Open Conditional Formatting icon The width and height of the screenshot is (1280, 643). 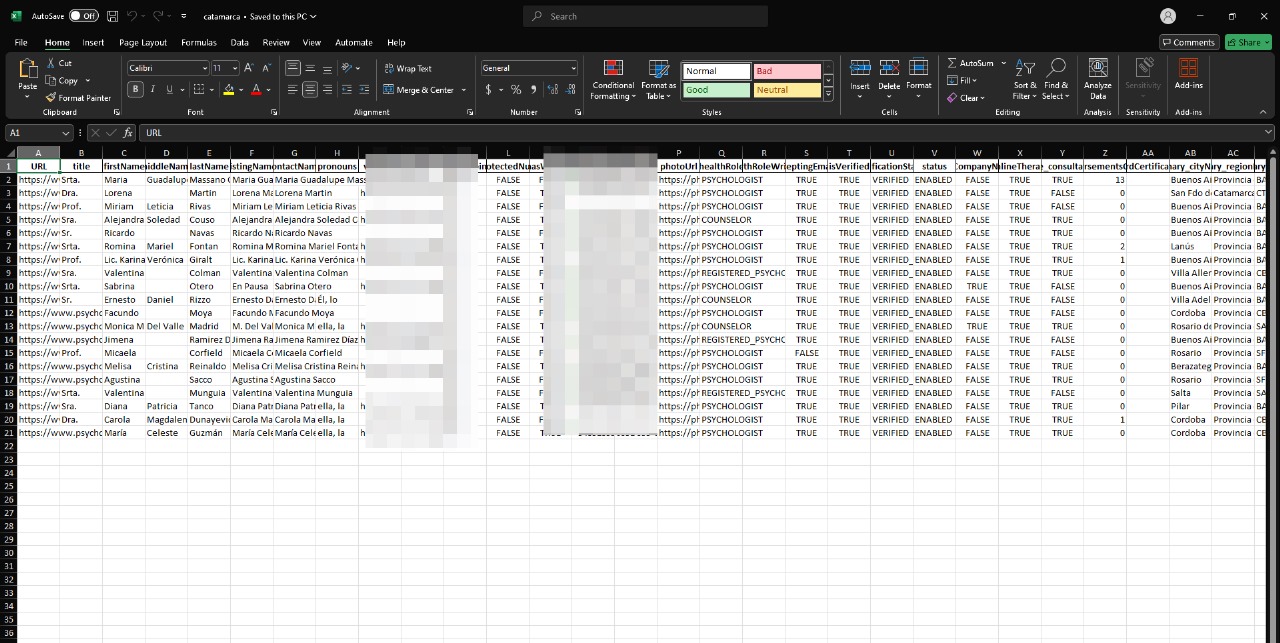(x=613, y=68)
